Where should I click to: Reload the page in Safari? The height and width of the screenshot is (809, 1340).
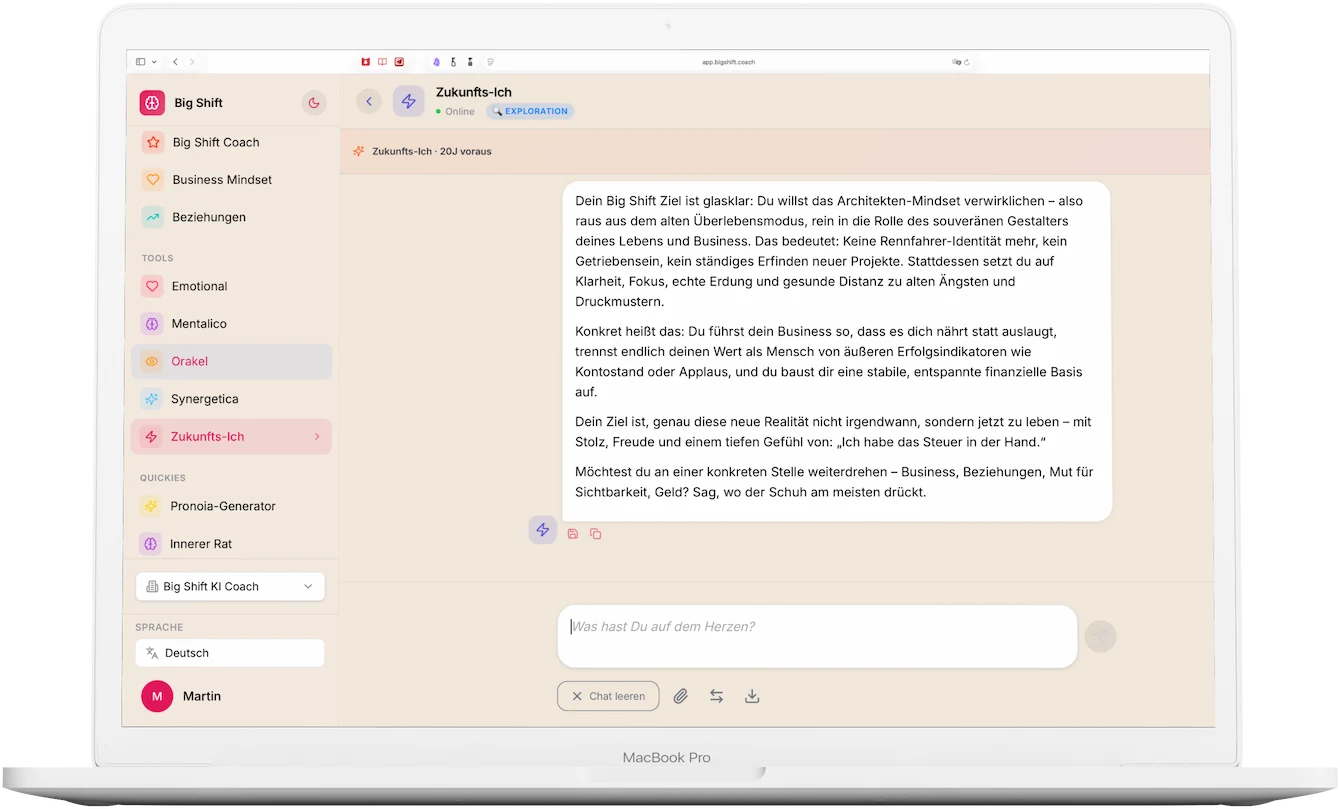point(967,62)
